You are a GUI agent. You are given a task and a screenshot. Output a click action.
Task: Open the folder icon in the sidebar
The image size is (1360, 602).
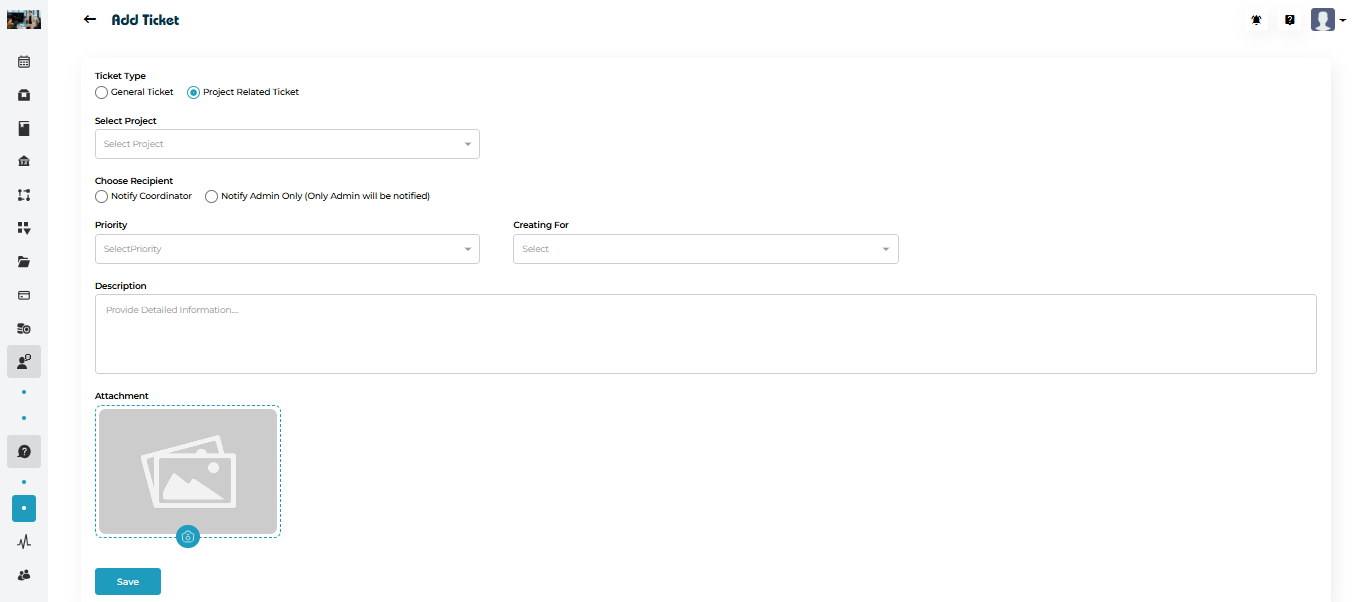tap(24, 262)
